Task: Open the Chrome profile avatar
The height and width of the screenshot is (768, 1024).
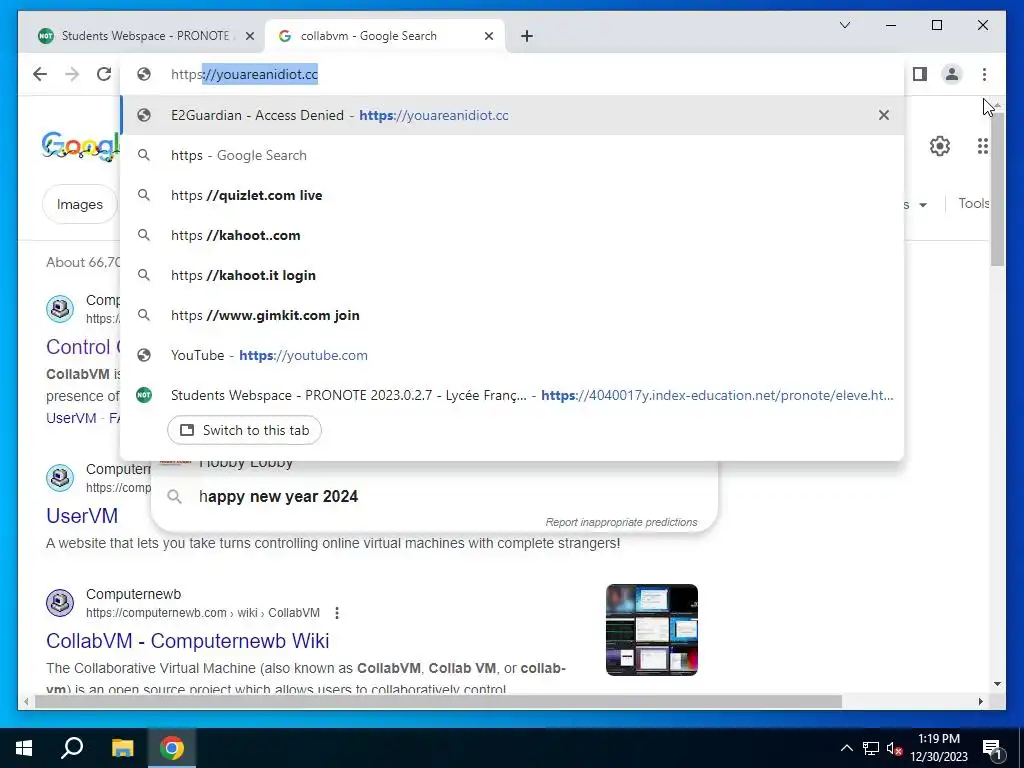Action: (952, 74)
